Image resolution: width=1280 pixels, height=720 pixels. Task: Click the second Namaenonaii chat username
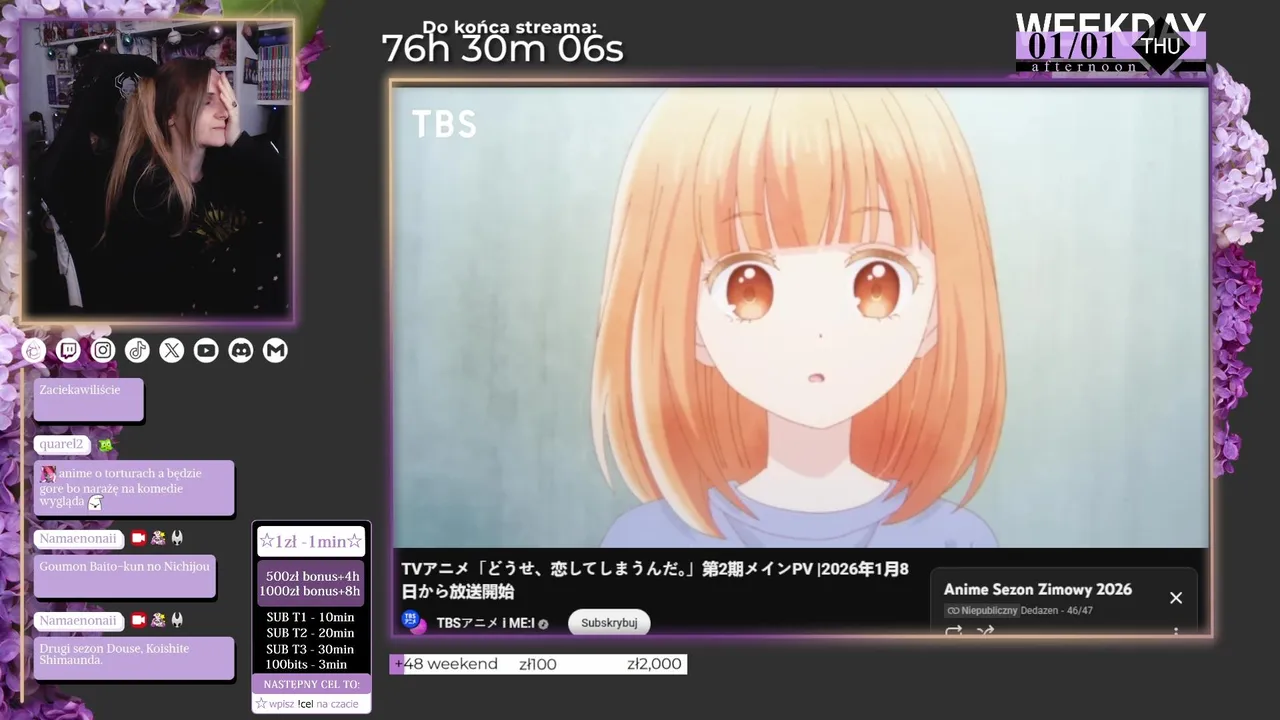click(78, 620)
